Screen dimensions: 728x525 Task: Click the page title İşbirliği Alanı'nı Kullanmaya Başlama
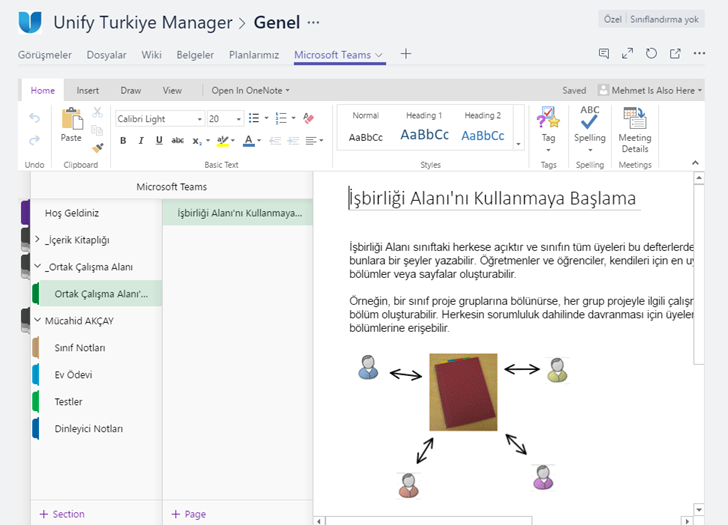(492, 198)
